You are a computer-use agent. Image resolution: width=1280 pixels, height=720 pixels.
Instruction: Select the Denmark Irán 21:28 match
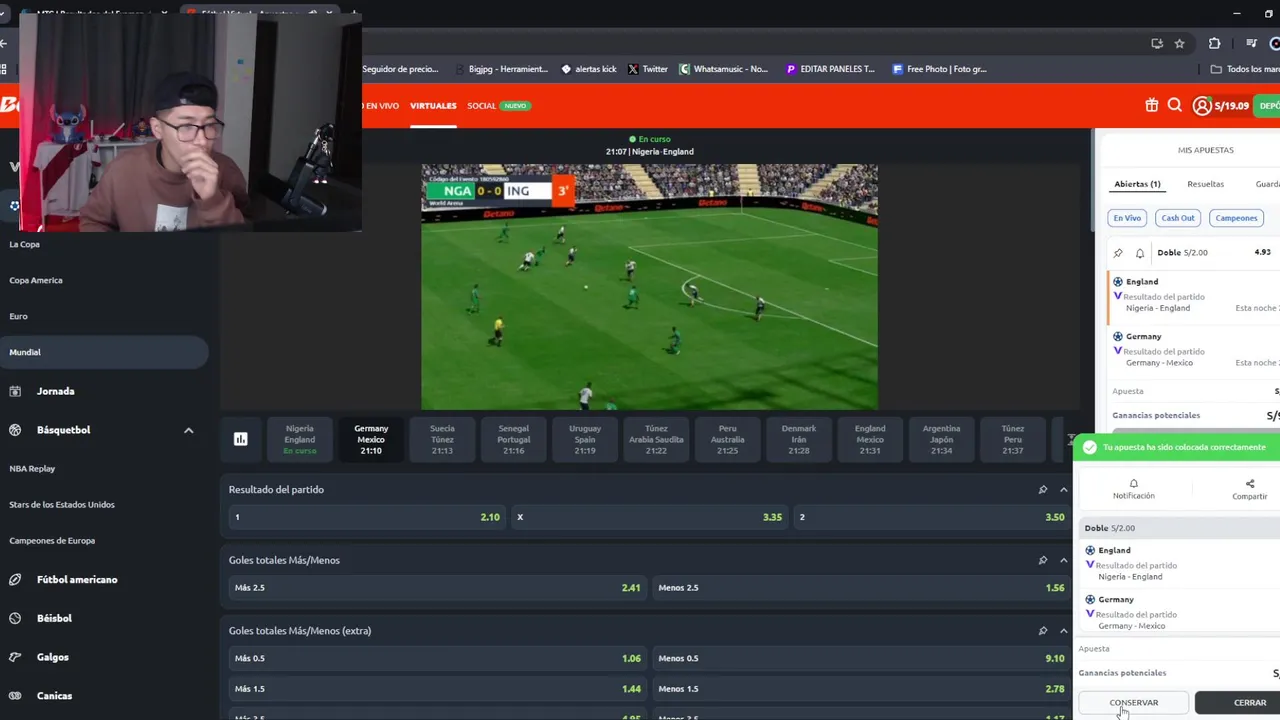tap(799, 439)
